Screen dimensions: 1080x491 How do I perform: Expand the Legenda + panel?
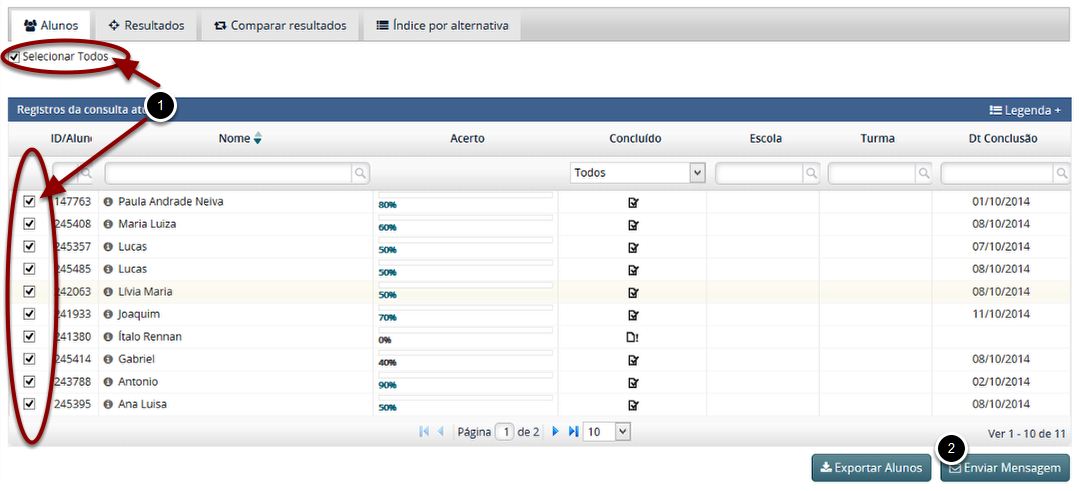(x=1025, y=110)
